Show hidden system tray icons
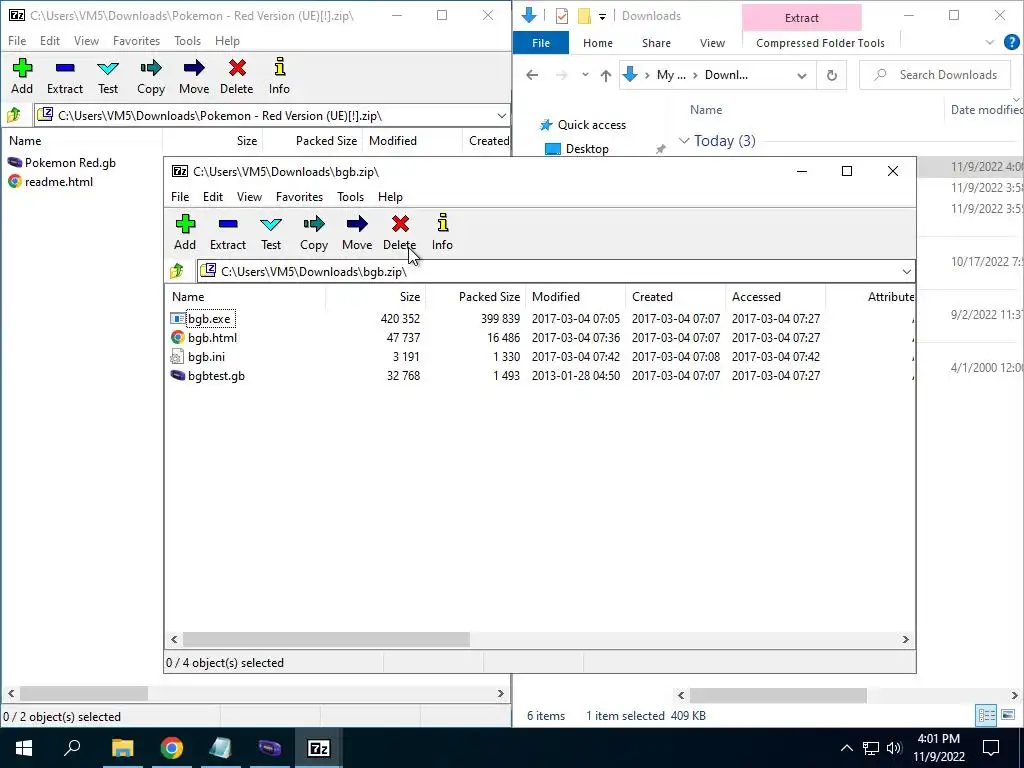This screenshot has height=768, width=1024. [846, 748]
